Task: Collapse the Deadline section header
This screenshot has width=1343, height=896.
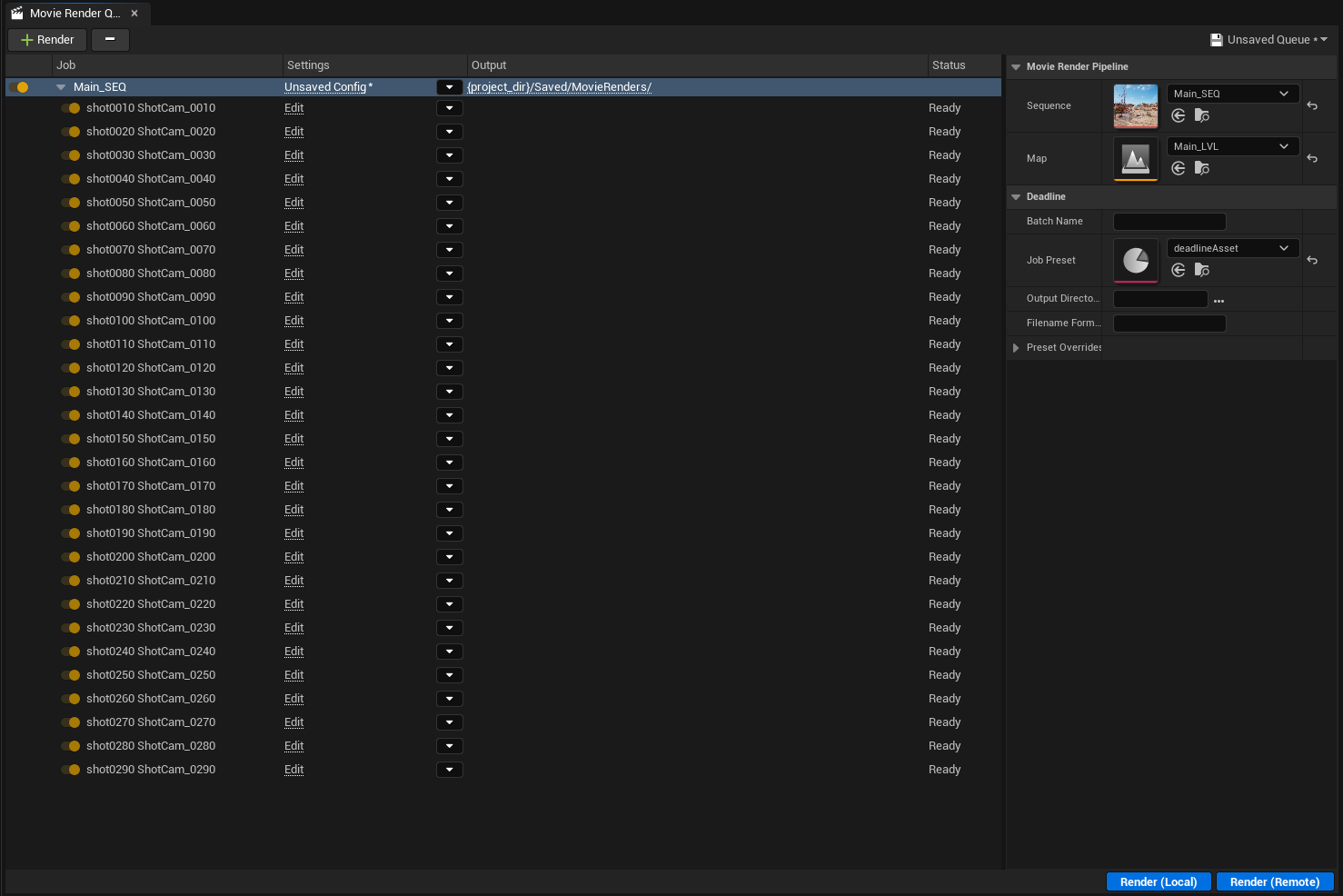Action: point(1016,196)
